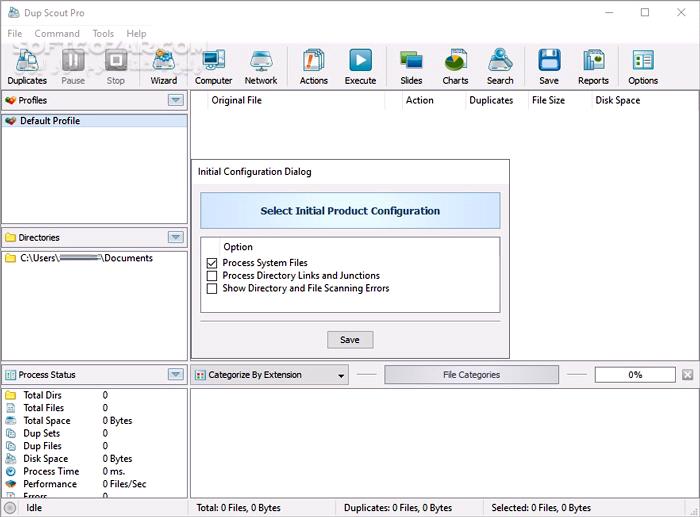Image resolution: width=700 pixels, height=517 pixels.
Task: Select the Default Profile entry
Action: 95,121
